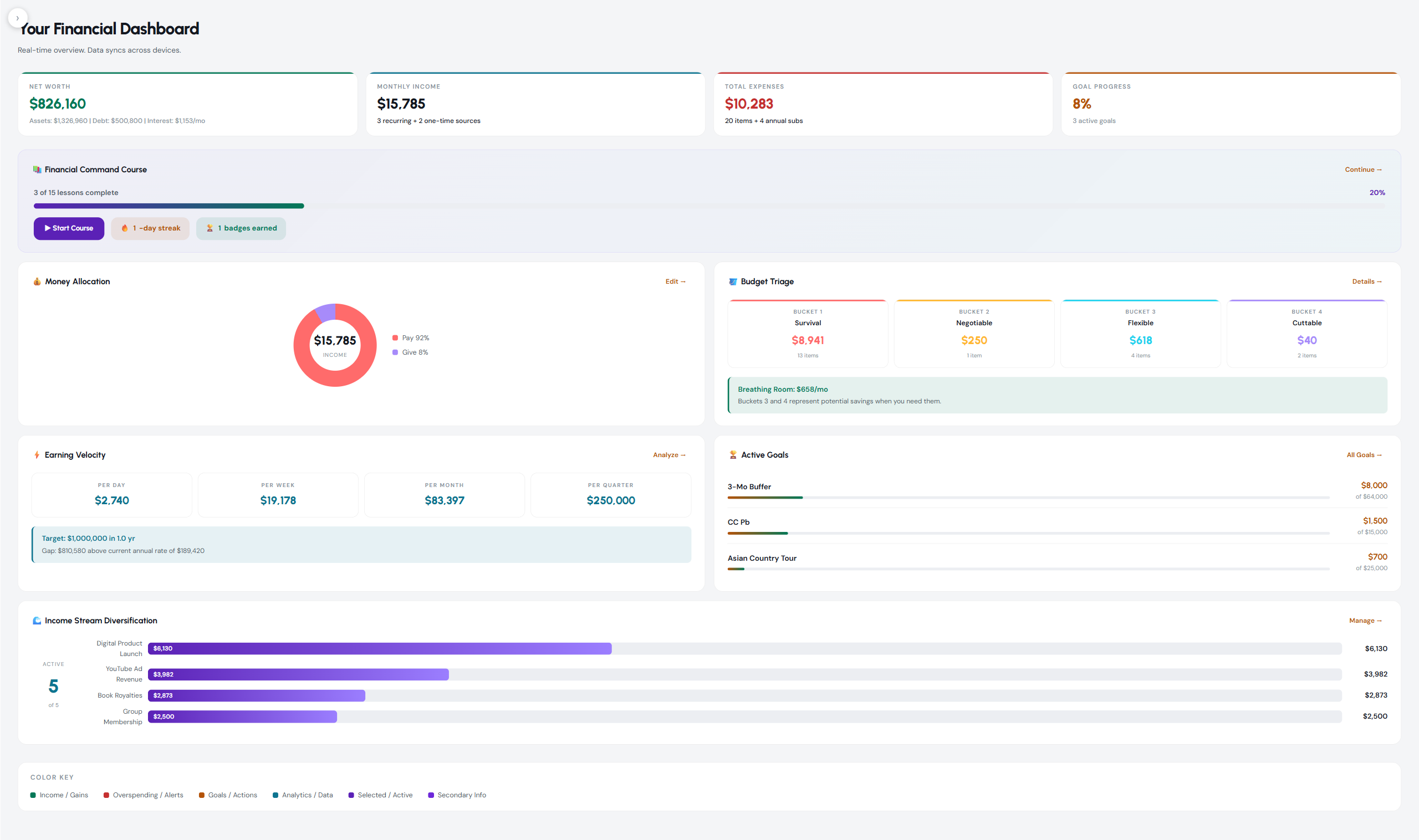1419x840 pixels.
Task: Select the Pay 92% legend entry
Action: [411, 337]
